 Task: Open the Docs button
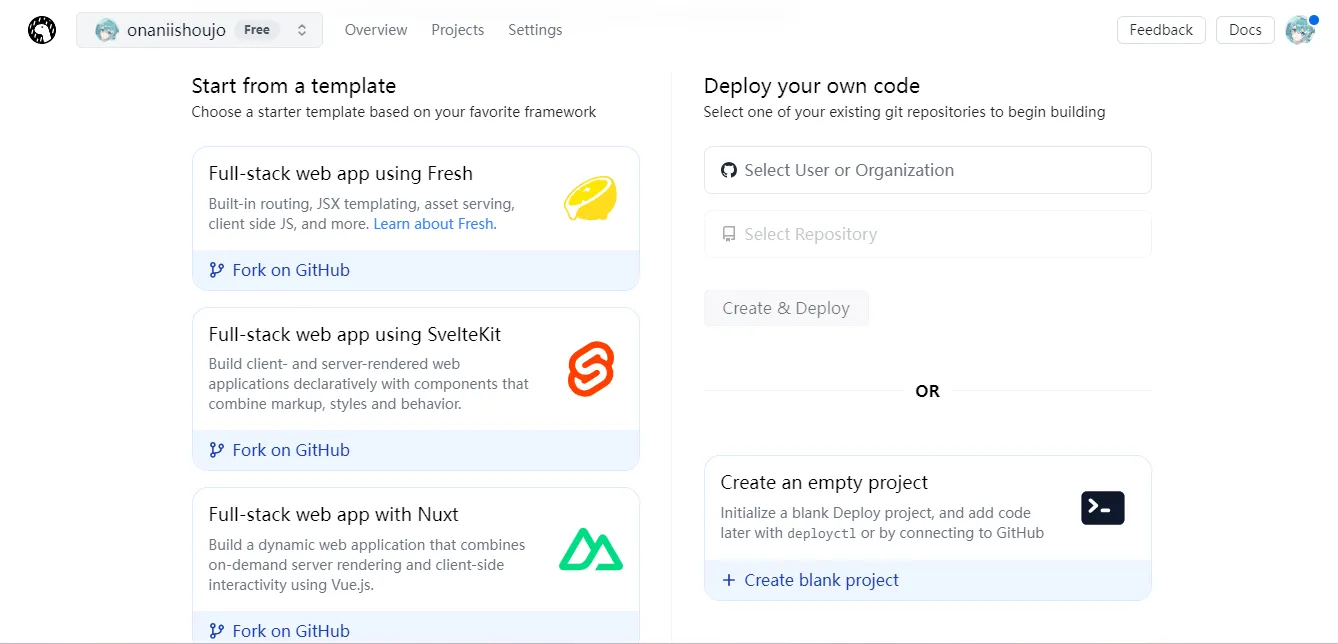click(x=1245, y=30)
